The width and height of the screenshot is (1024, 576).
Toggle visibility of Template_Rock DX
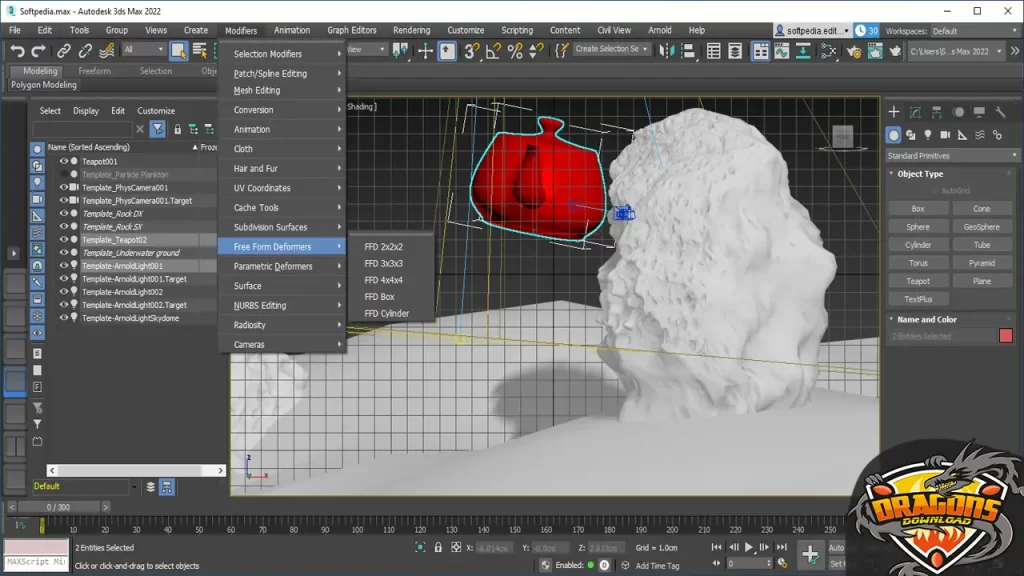click(64, 213)
